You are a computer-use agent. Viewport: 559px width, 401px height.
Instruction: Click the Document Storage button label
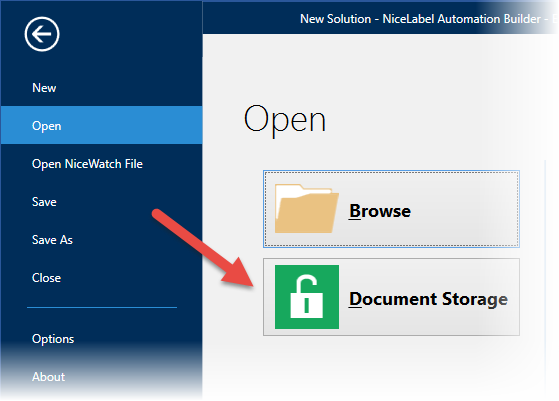pyautogui.click(x=428, y=299)
